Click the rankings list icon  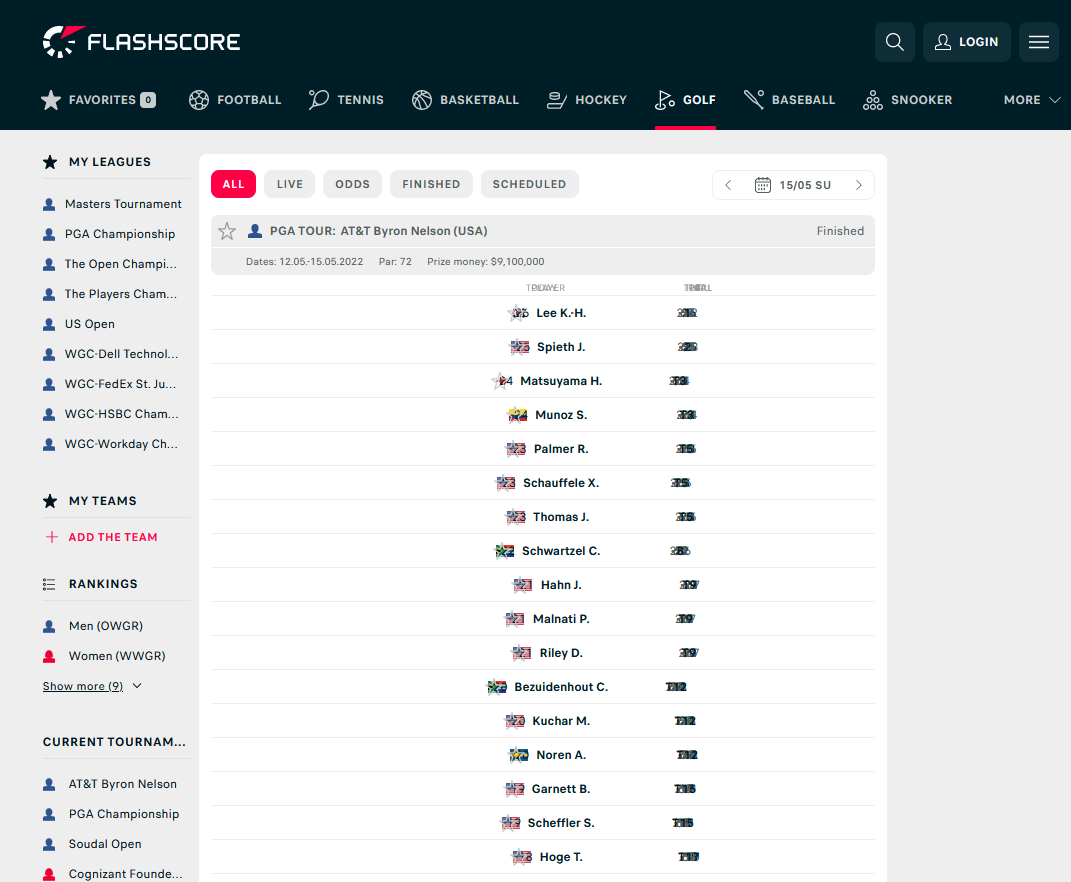pos(49,584)
